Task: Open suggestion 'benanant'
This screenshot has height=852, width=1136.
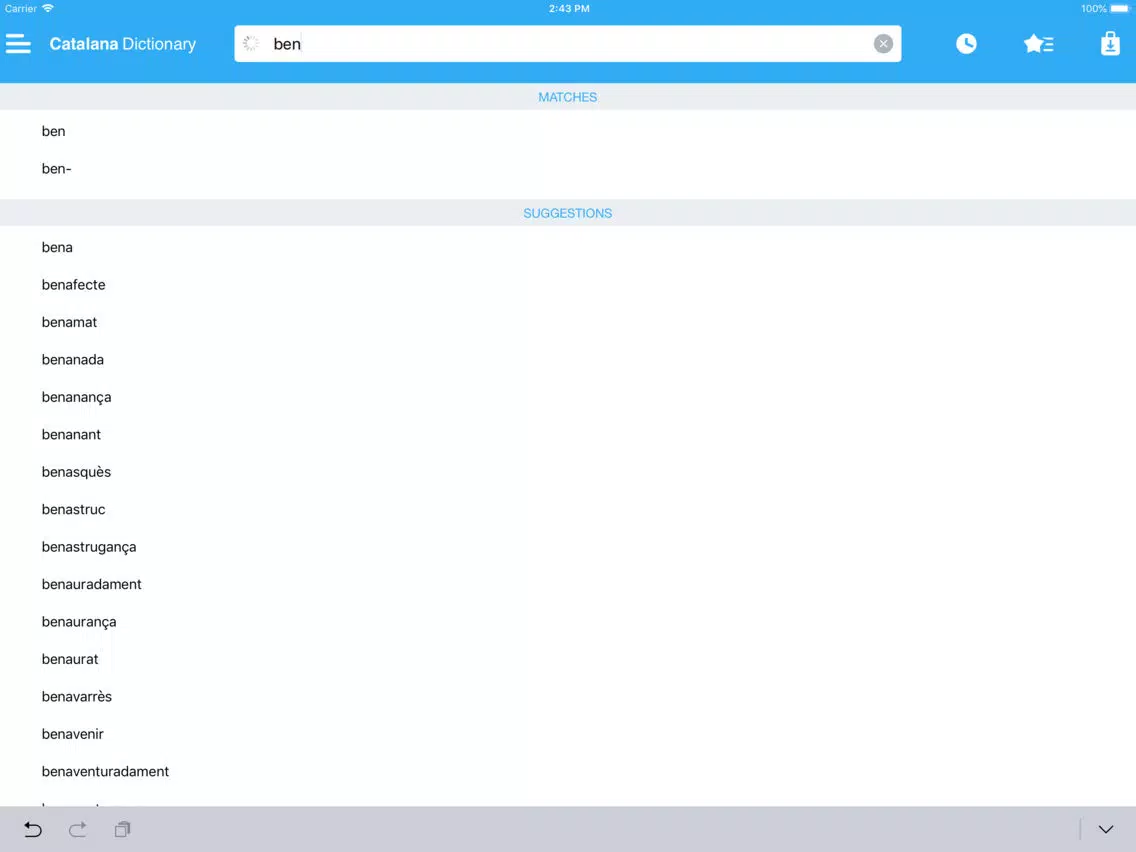Action: tap(568, 435)
